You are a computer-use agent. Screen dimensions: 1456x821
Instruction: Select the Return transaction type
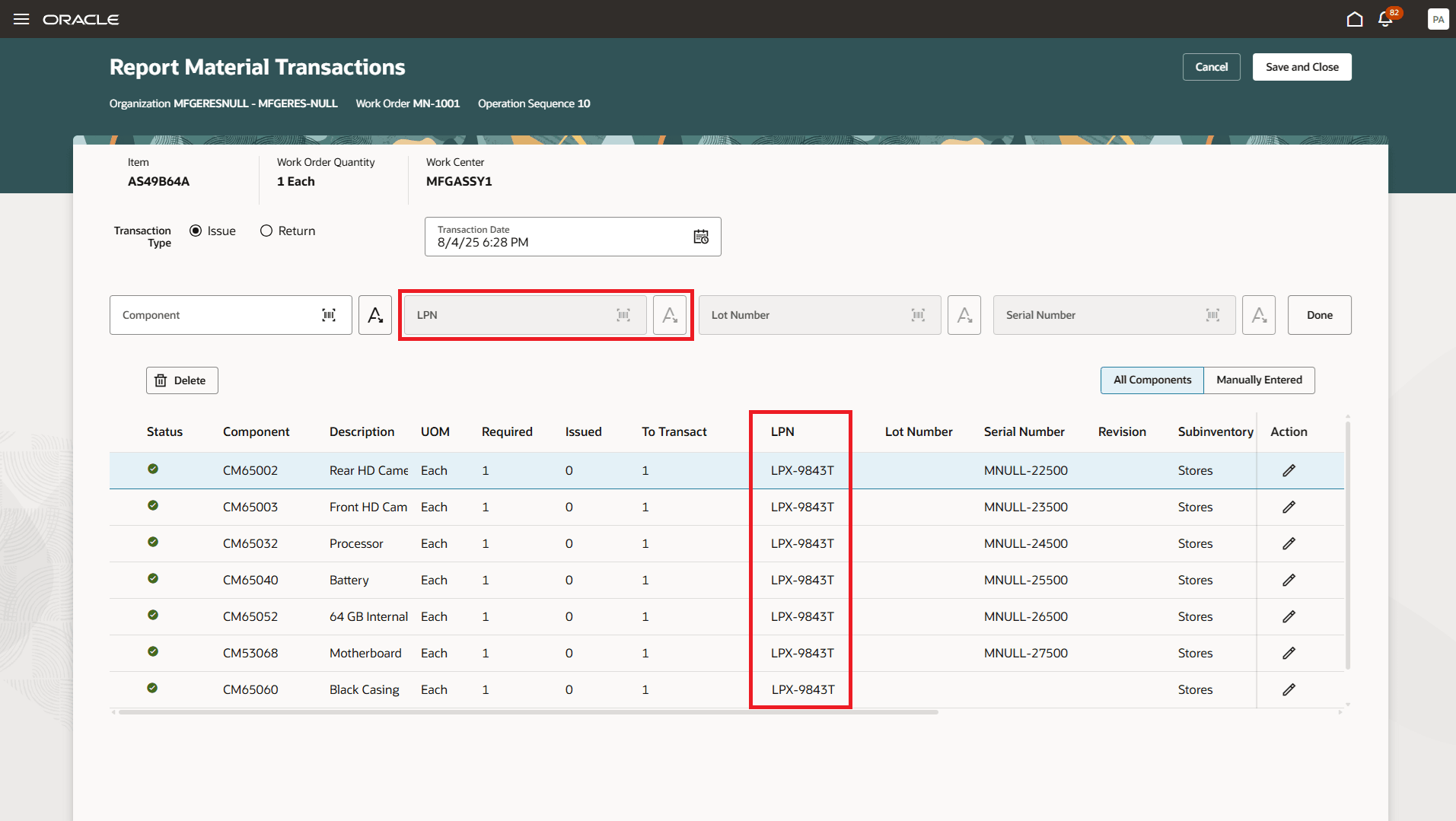click(x=266, y=231)
